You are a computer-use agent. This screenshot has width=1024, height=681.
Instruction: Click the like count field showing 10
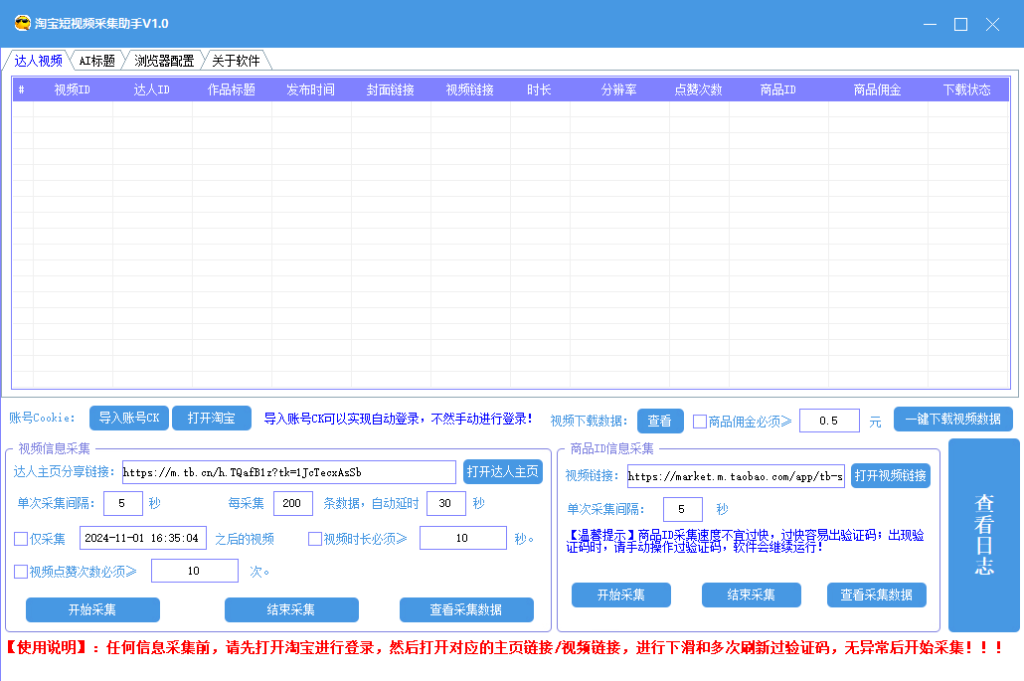pos(195,571)
